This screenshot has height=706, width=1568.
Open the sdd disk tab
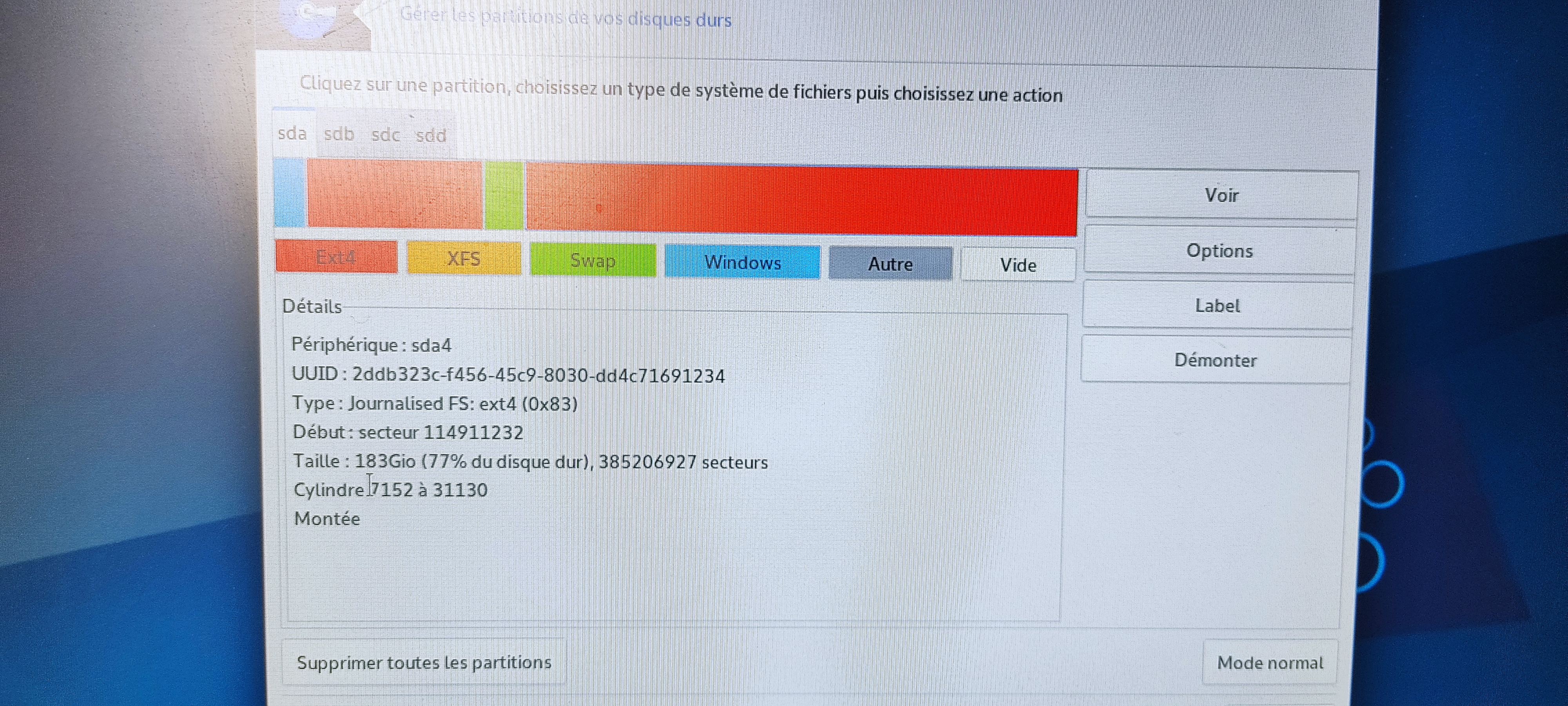pyautogui.click(x=431, y=135)
